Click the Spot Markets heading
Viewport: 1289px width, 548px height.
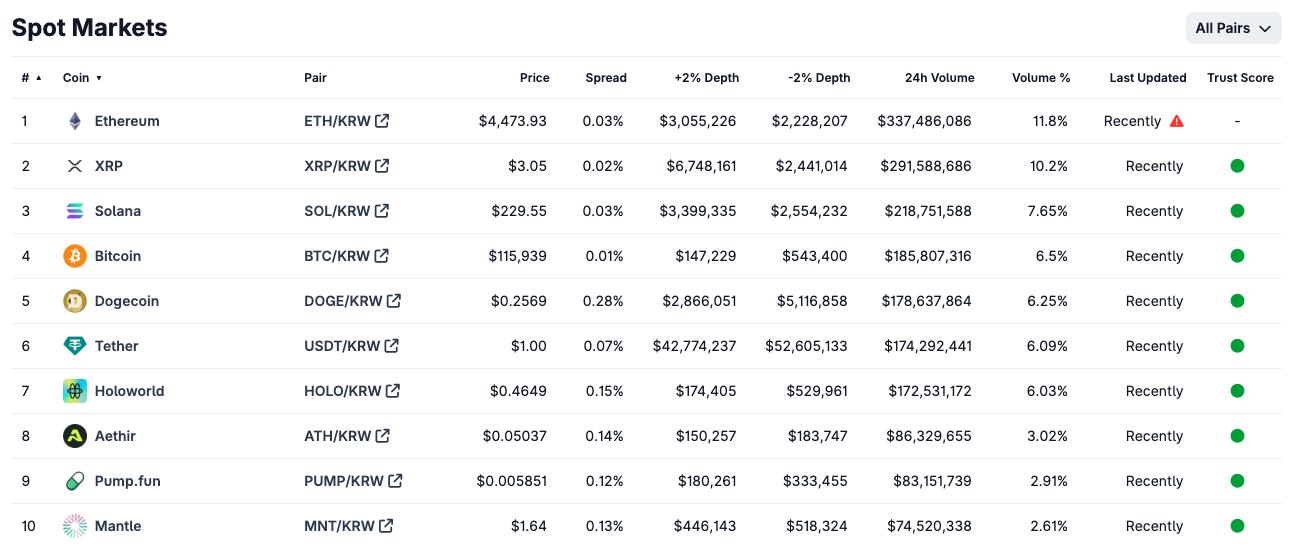[x=90, y=28]
